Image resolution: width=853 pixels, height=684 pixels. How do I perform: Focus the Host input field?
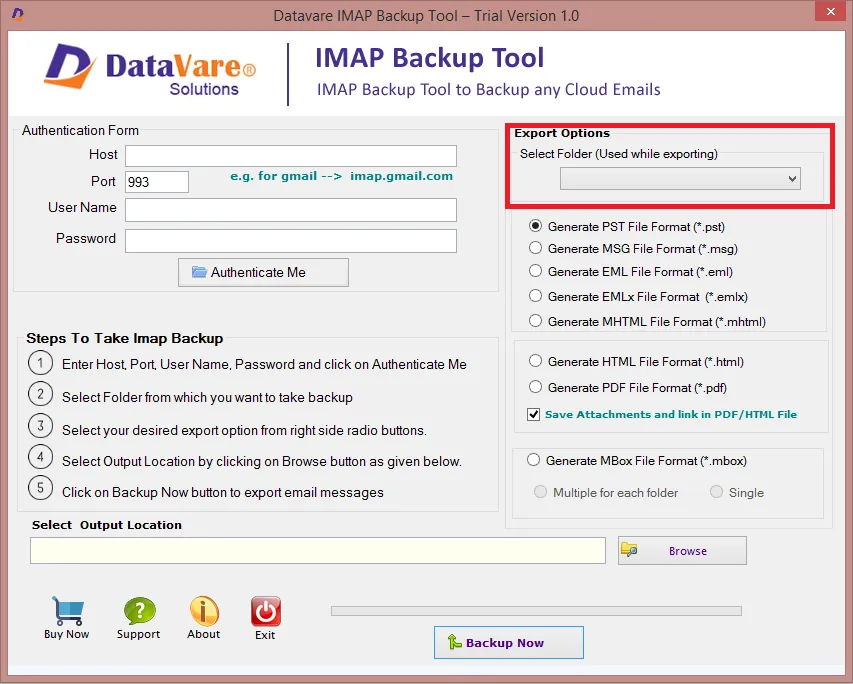(291, 156)
